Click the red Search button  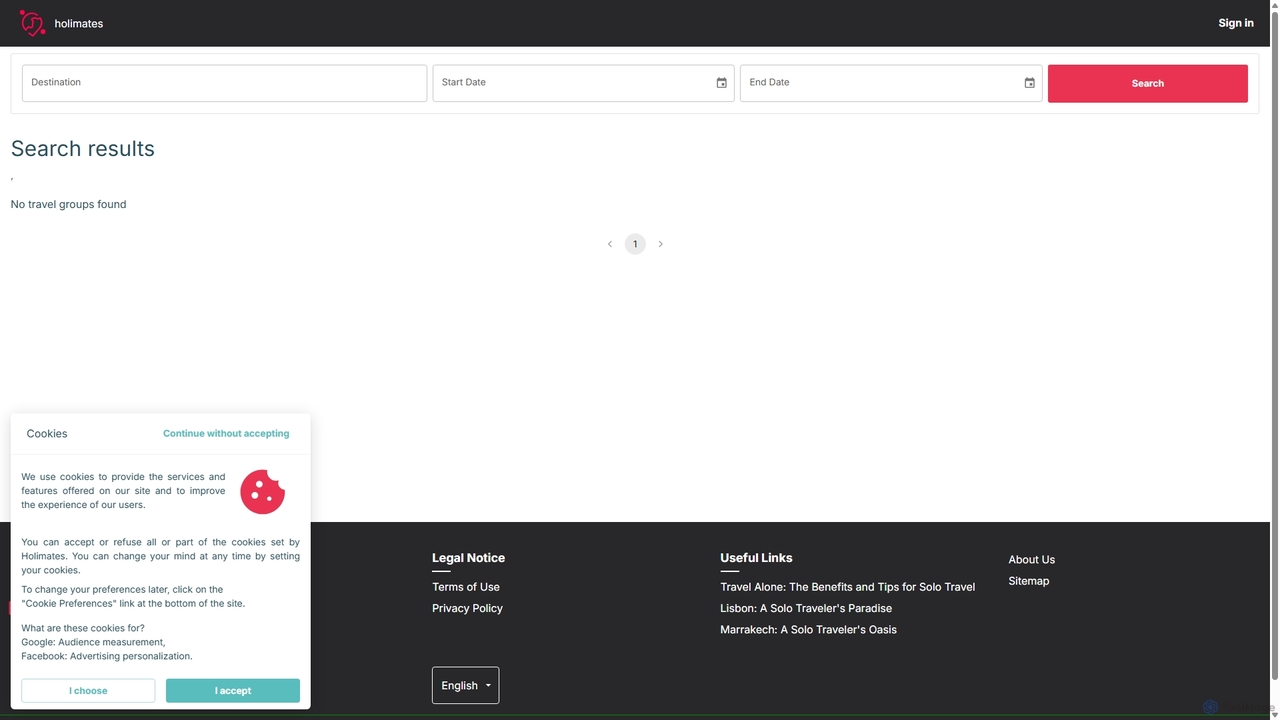pyautogui.click(x=1148, y=83)
